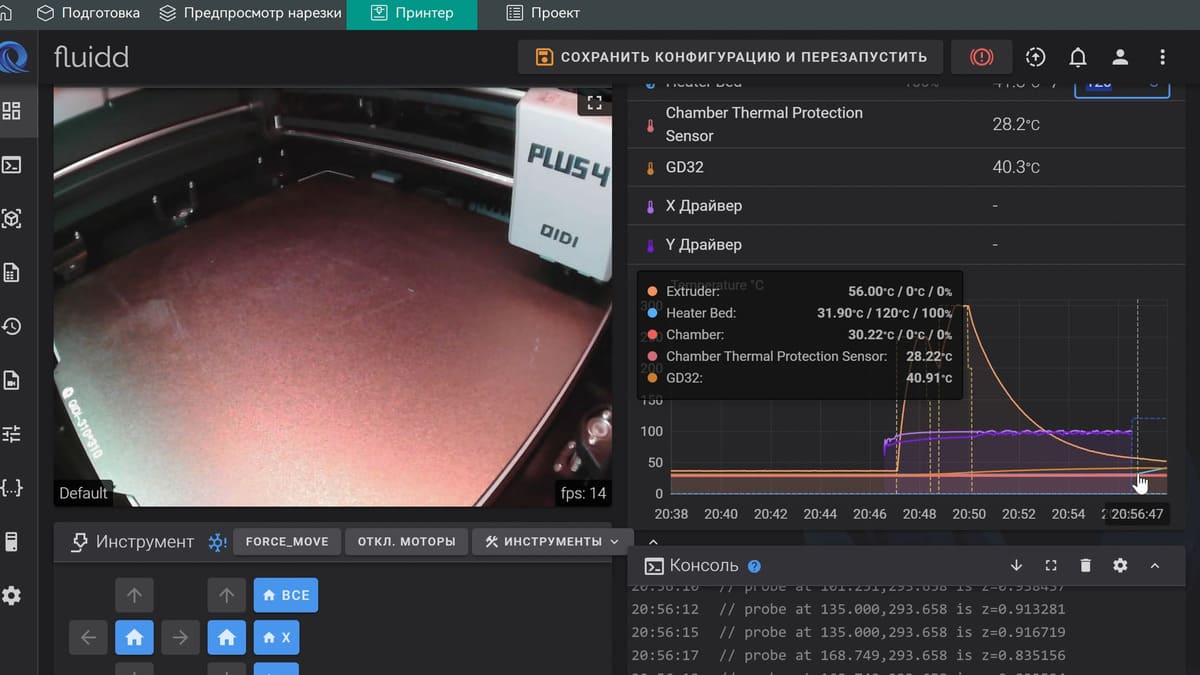Collapse the Консоль panel with its chevron

(1155, 565)
